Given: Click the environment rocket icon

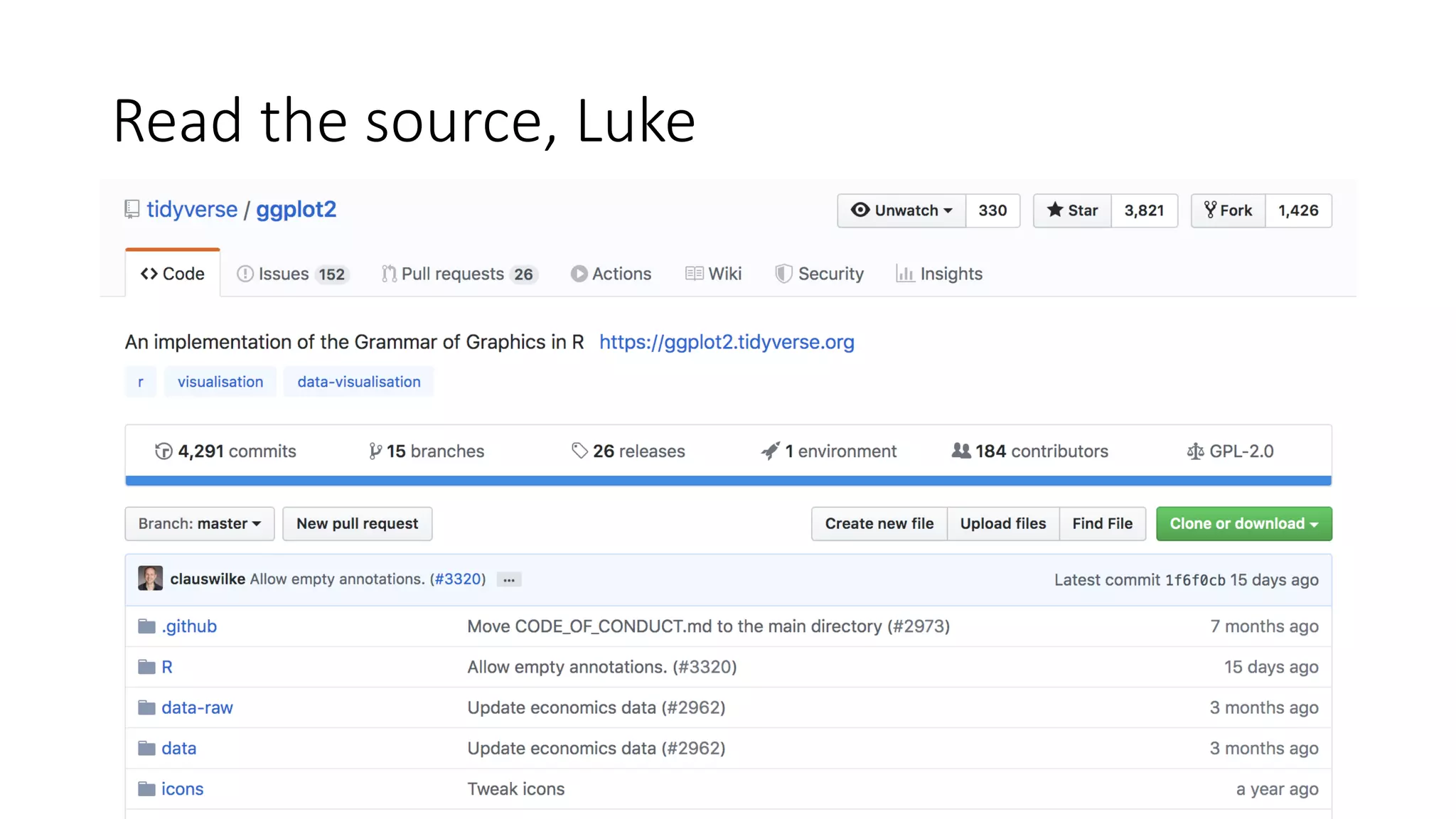Looking at the screenshot, I should [770, 451].
